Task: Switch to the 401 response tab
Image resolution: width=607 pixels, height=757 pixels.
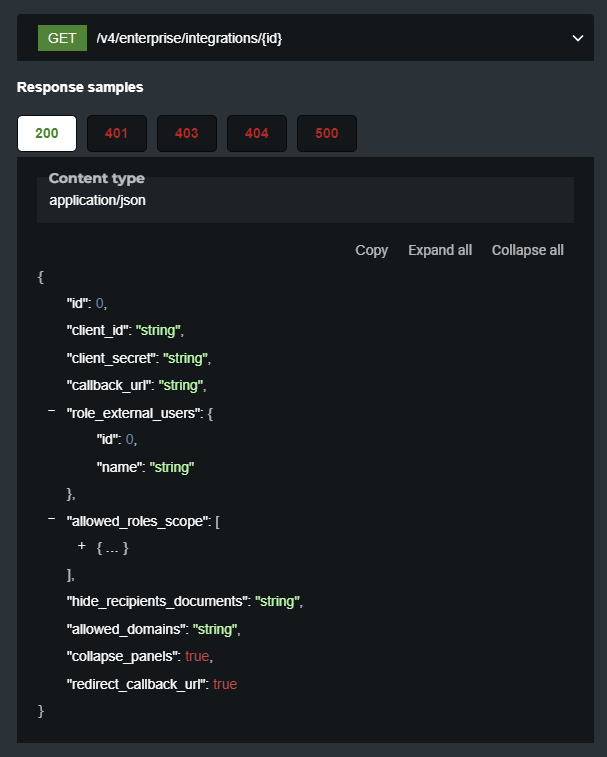Action: pos(117,133)
